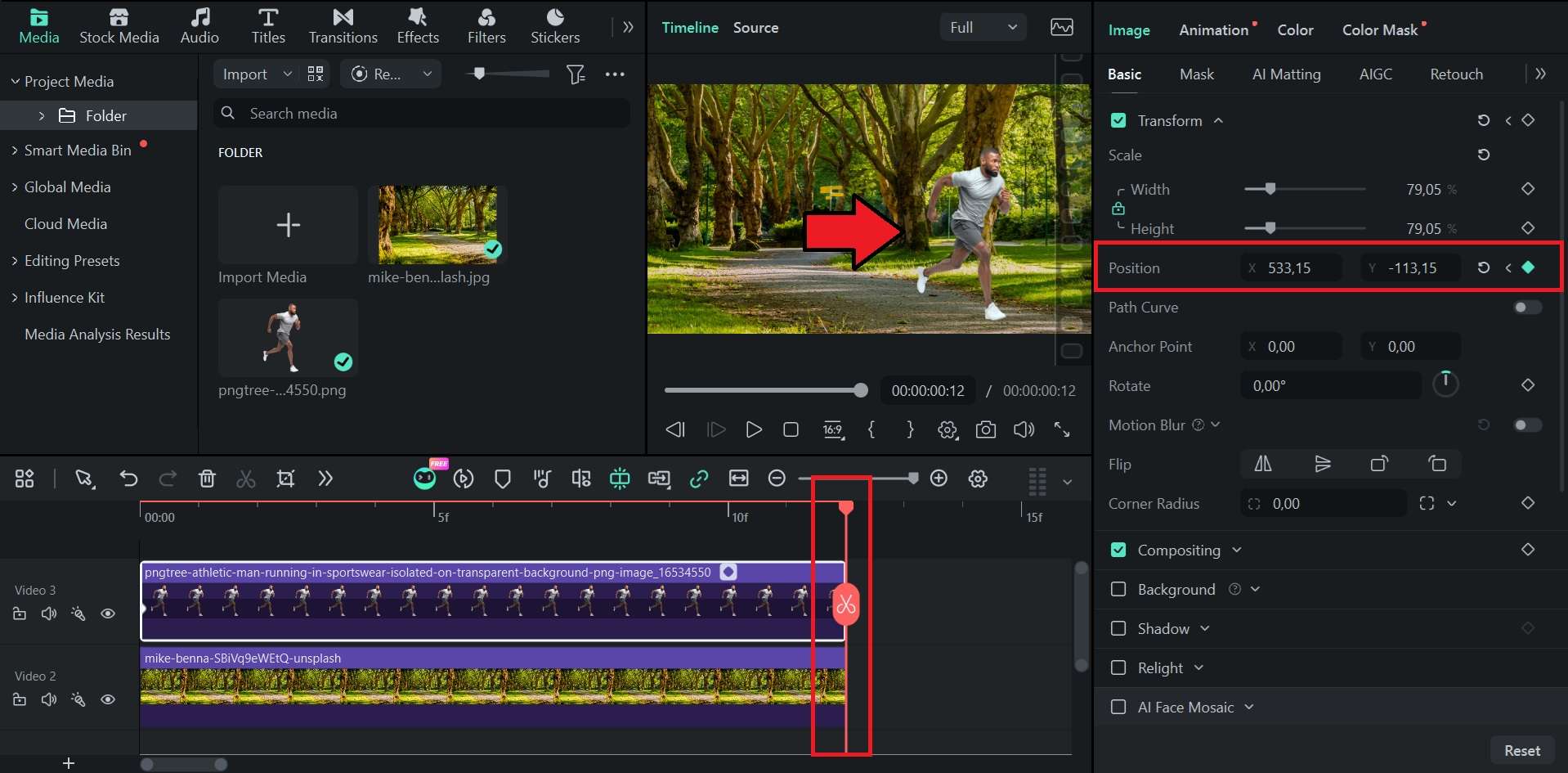Select the crop tool in timeline toolbar
Viewport: 1568px width, 773px height.
285,479
